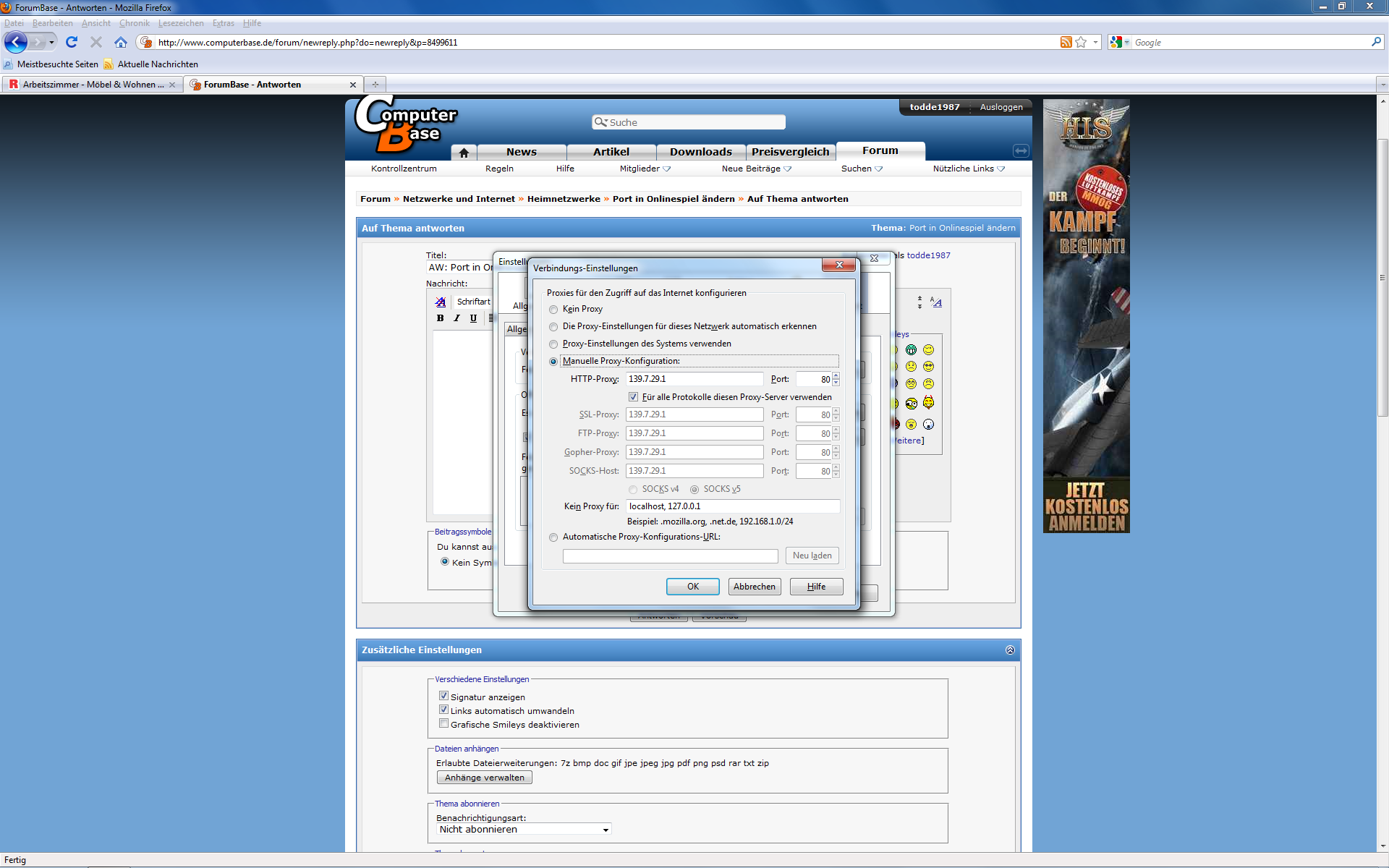The height and width of the screenshot is (868, 1389).
Task: Select the Kein Proxy radio button
Action: pos(553,310)
